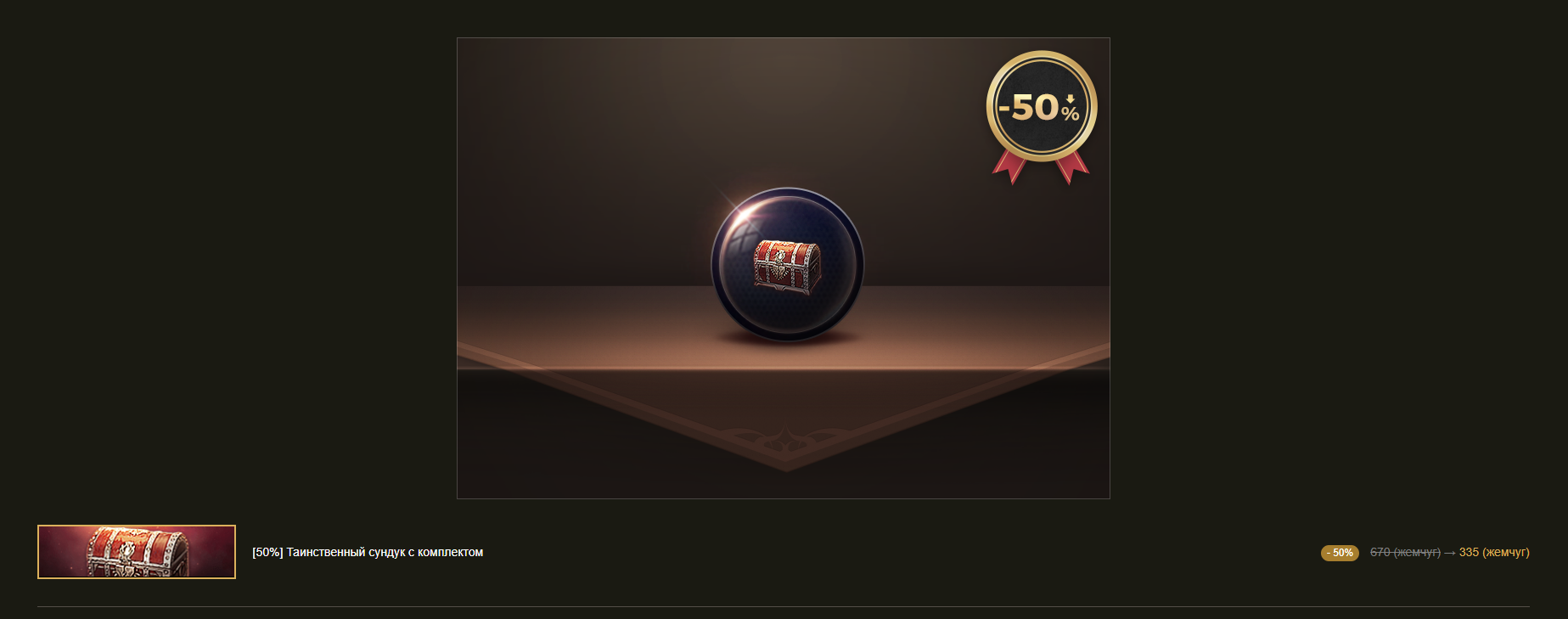Click the crossed-out 670 жемчуг price
1568x619 pixels.
click(1405, 552)
